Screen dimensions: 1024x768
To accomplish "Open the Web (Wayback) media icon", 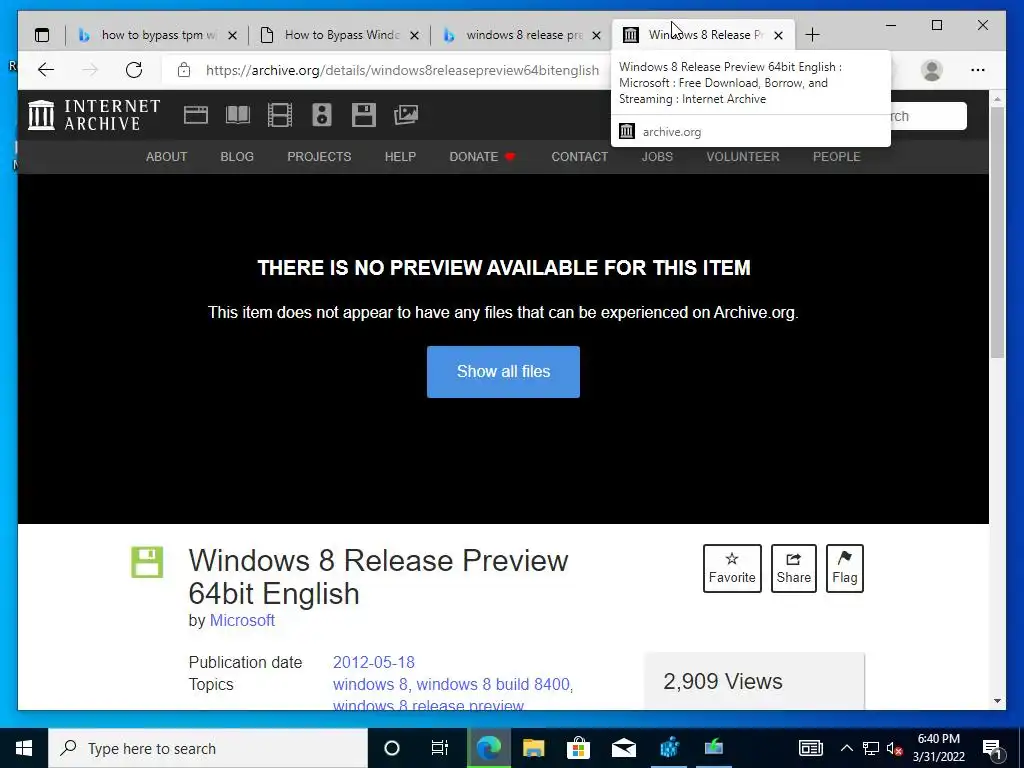I will pos(196,115).
